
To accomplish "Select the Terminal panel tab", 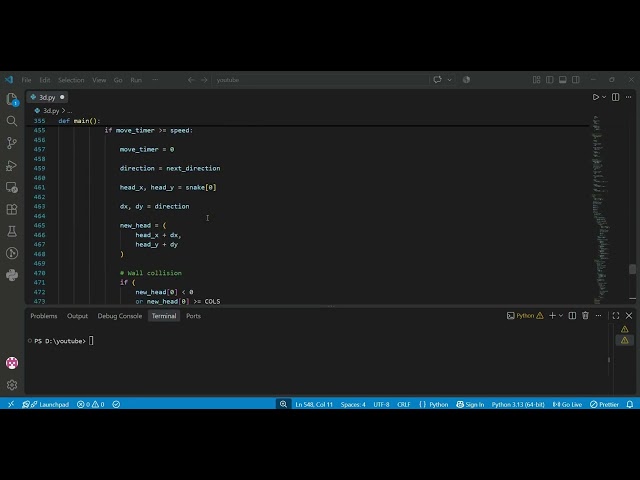I will [164, 316].
